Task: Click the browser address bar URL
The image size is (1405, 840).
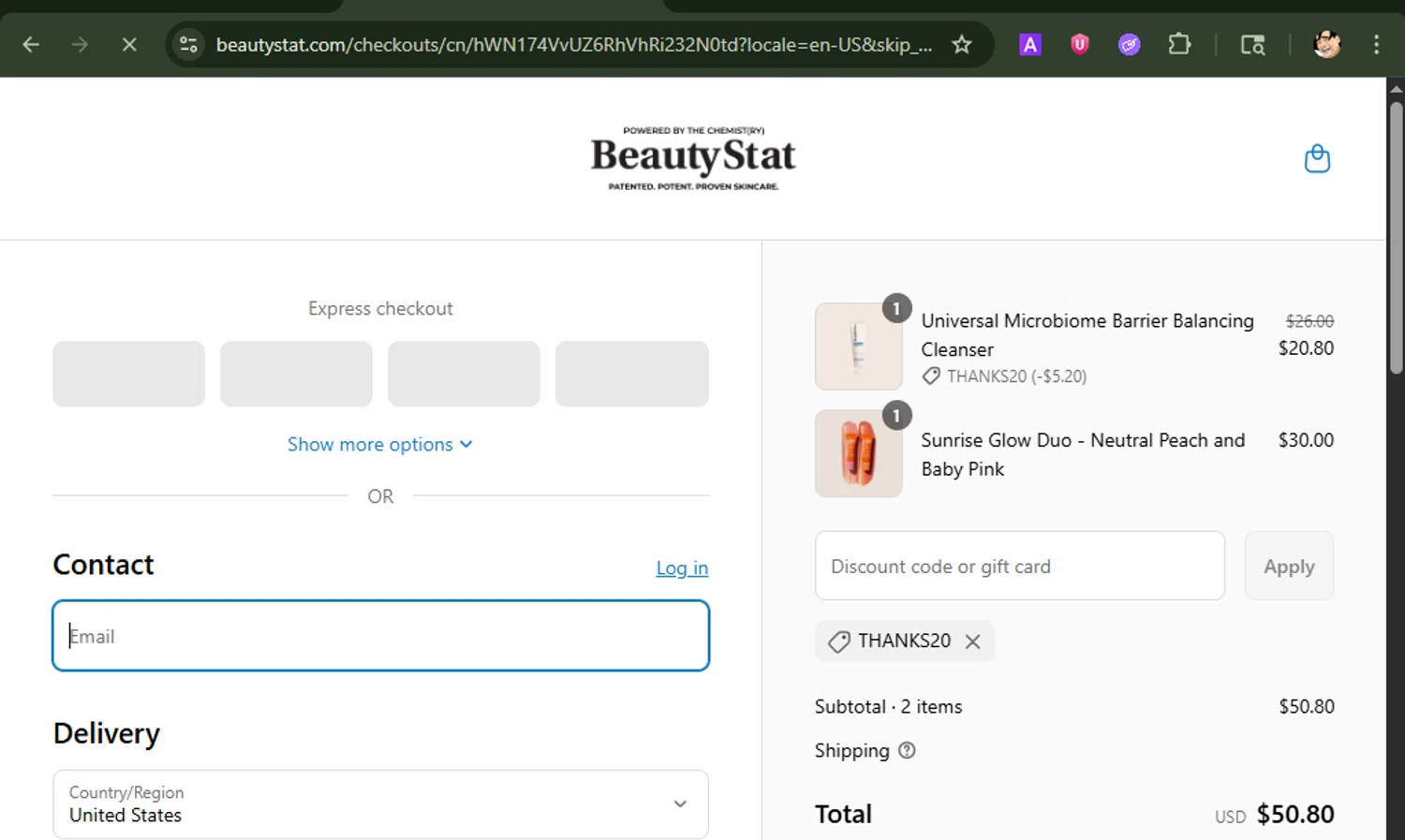Action: (573, 44)
